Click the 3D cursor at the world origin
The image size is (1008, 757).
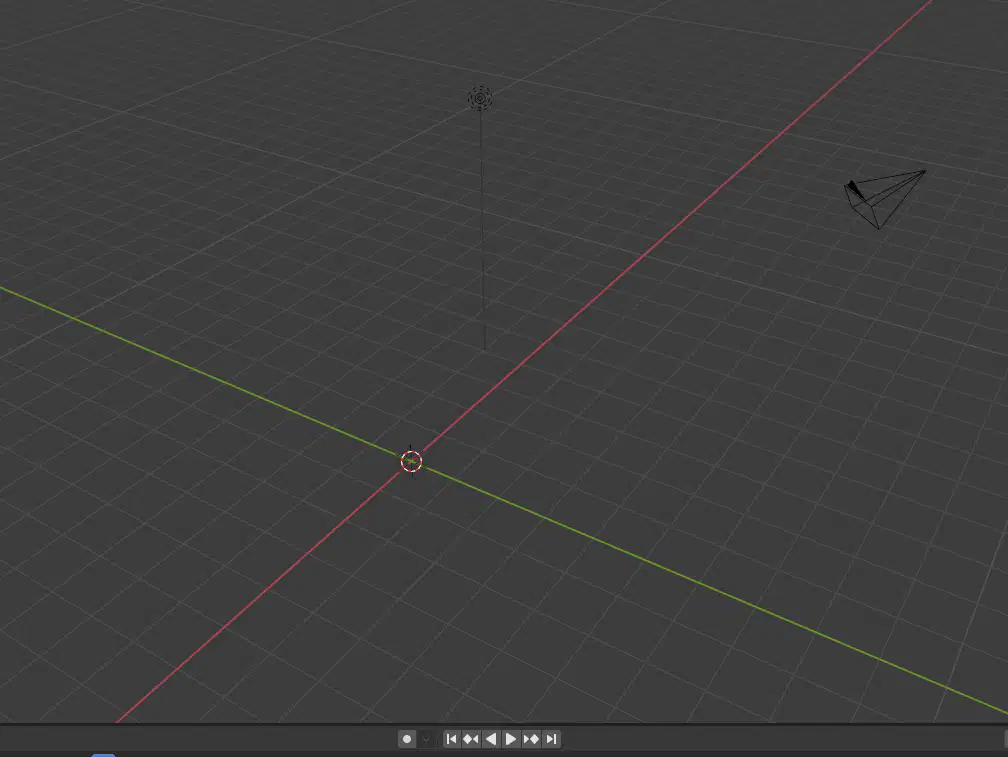(411, 461)
